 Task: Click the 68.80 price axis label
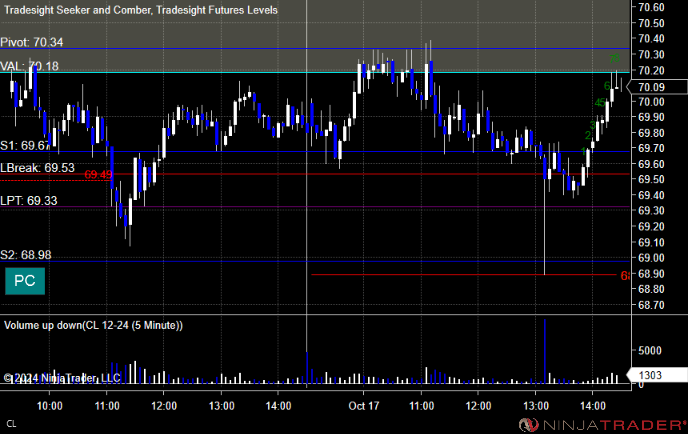coord(651,289)
